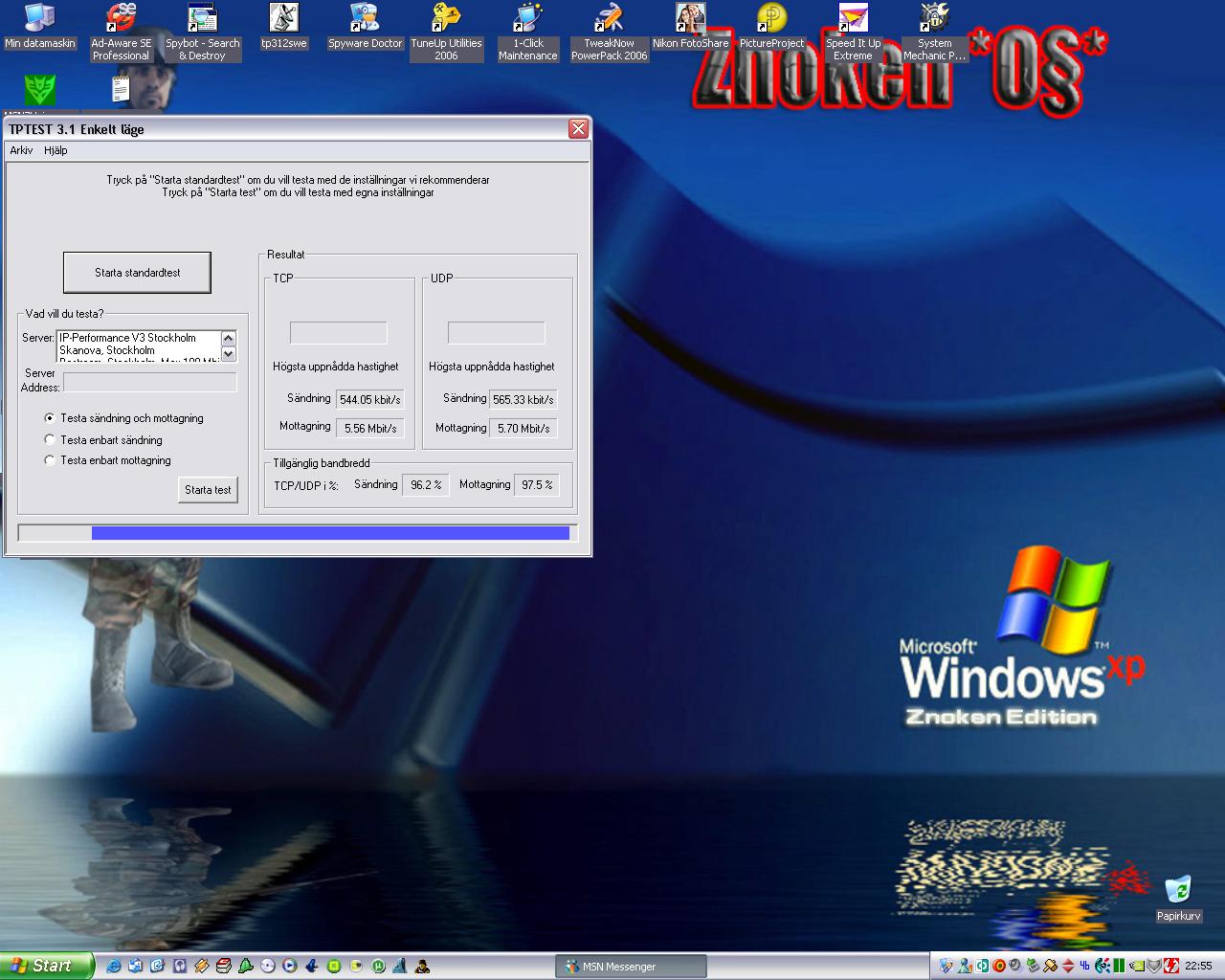Click the hammer icon in the system tray
This screenshot has height=980, width=1225.
(x=1050, y=966)
